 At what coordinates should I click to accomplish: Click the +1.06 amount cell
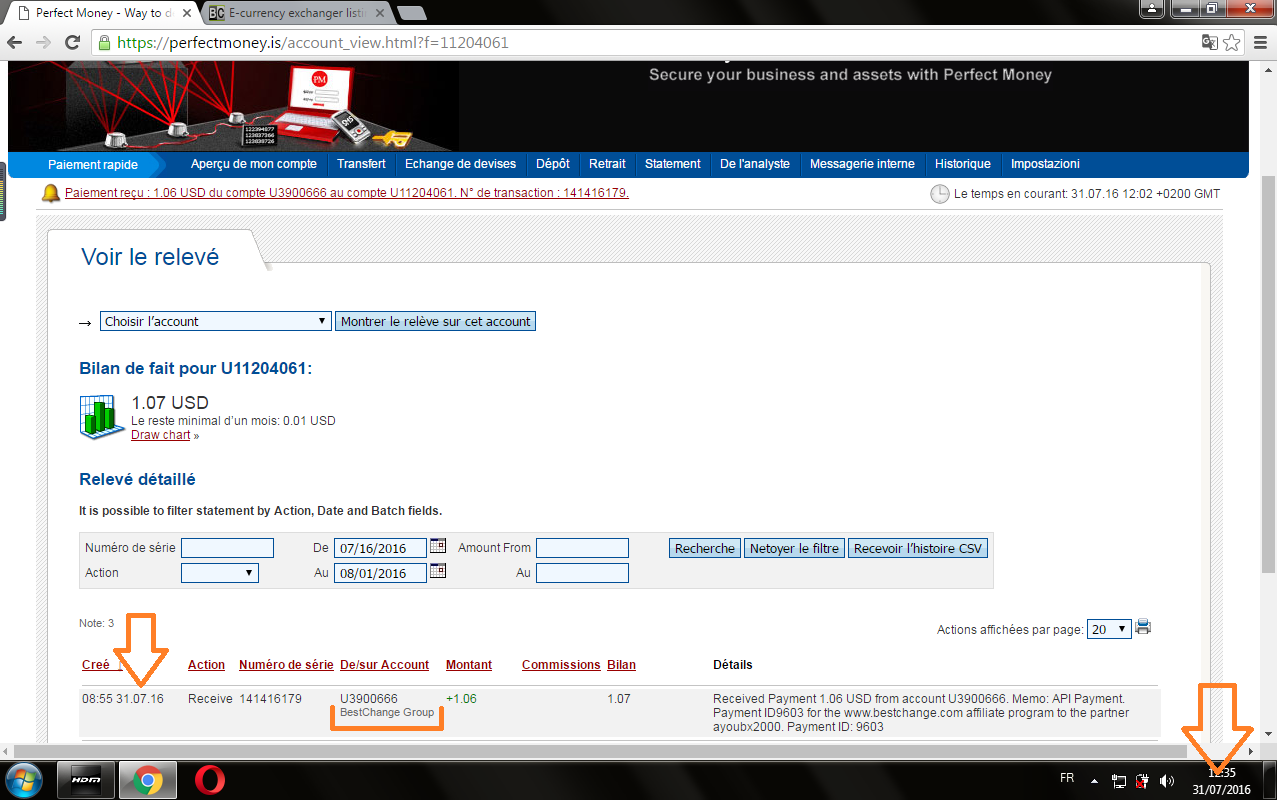(461, 699)
